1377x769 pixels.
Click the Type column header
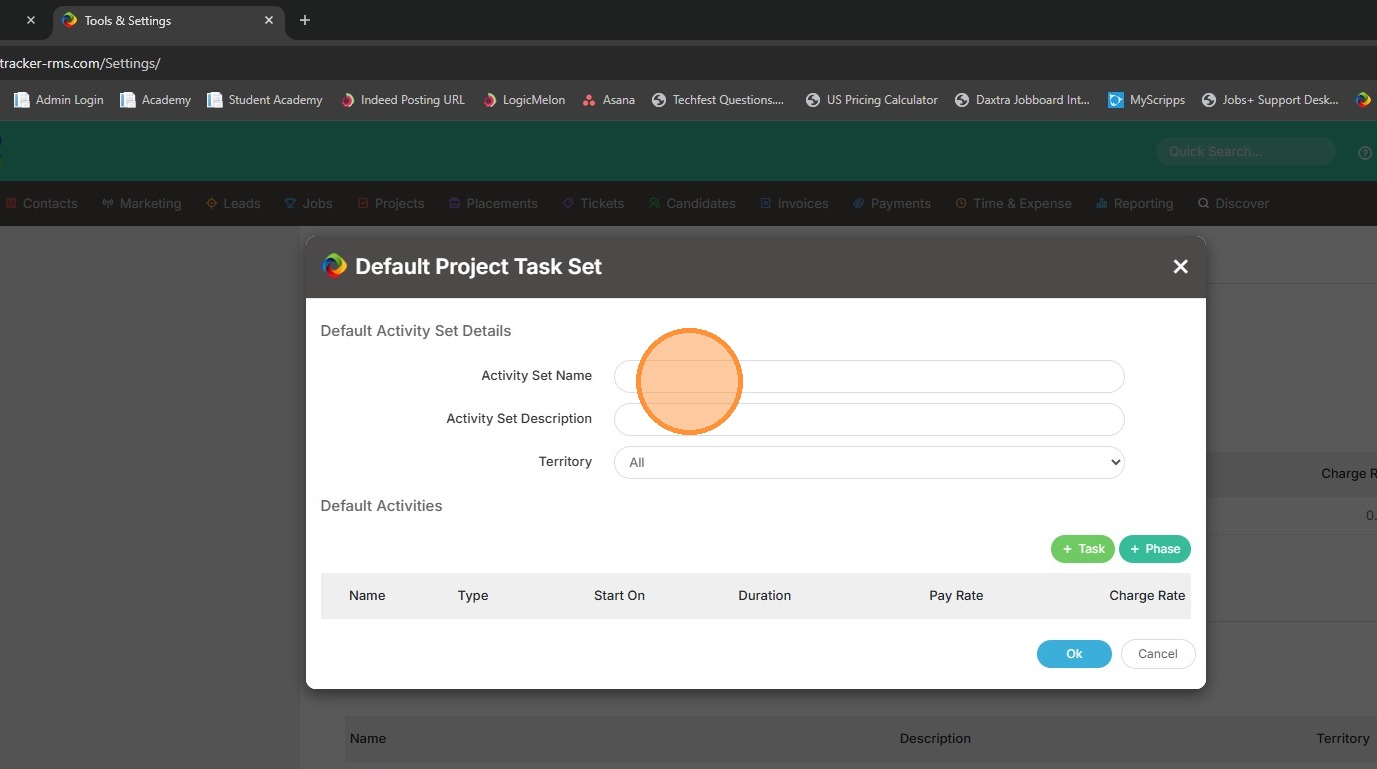click(473, 596)
